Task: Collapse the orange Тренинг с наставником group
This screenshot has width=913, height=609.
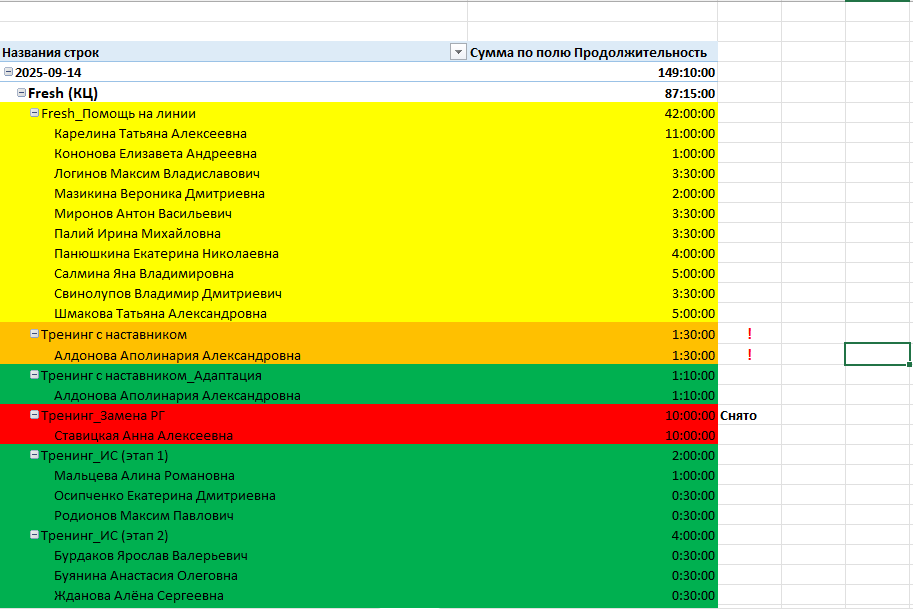Action: pyautogui.click(x=34, y=334)
